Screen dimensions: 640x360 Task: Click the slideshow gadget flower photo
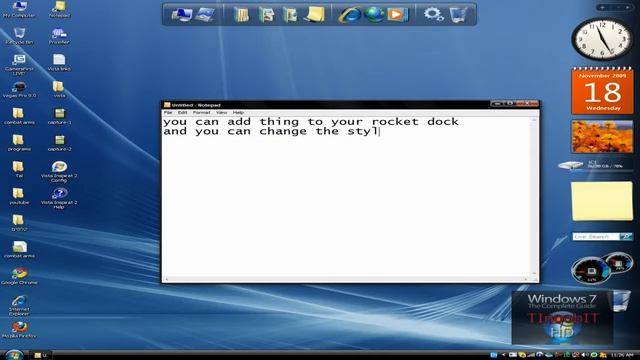click(x=602, y=136)
